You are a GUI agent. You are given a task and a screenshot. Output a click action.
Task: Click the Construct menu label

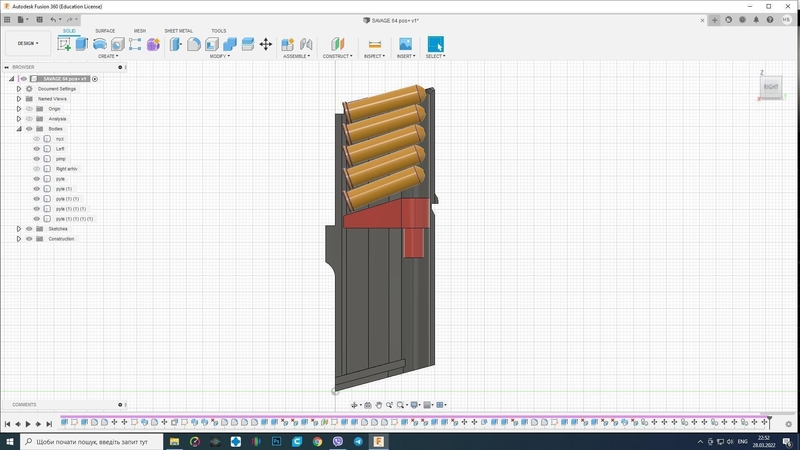point(338,56)
